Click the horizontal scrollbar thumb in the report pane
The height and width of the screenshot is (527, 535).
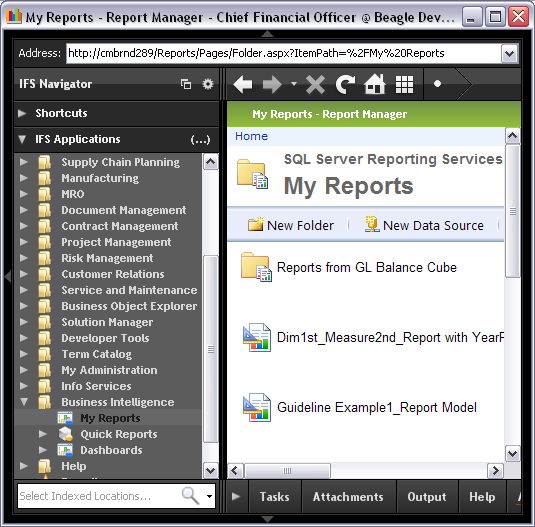[x=287, y=471]
